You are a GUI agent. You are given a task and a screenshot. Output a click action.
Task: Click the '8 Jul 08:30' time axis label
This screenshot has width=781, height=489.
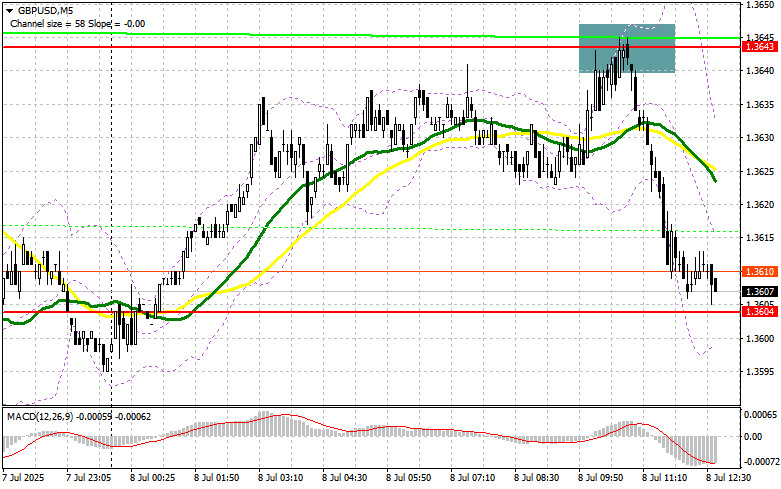click(x=536, y=478)
